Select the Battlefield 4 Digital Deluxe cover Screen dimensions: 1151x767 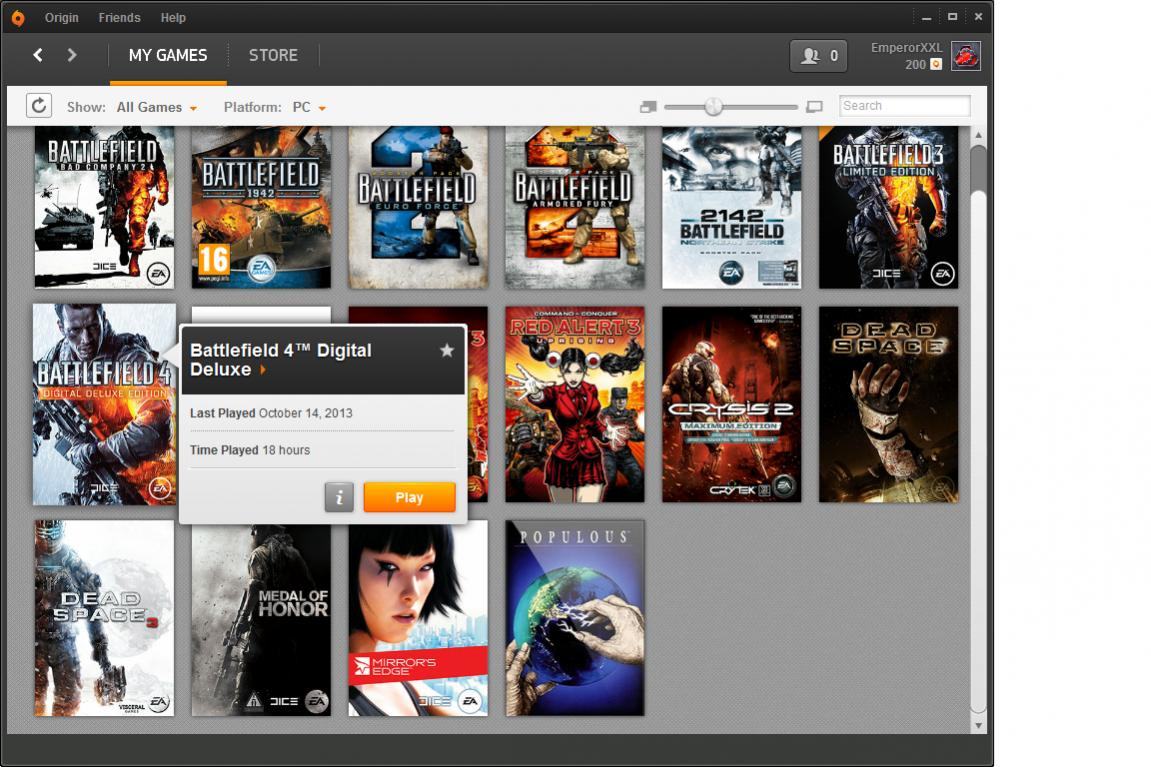[104, 404]
